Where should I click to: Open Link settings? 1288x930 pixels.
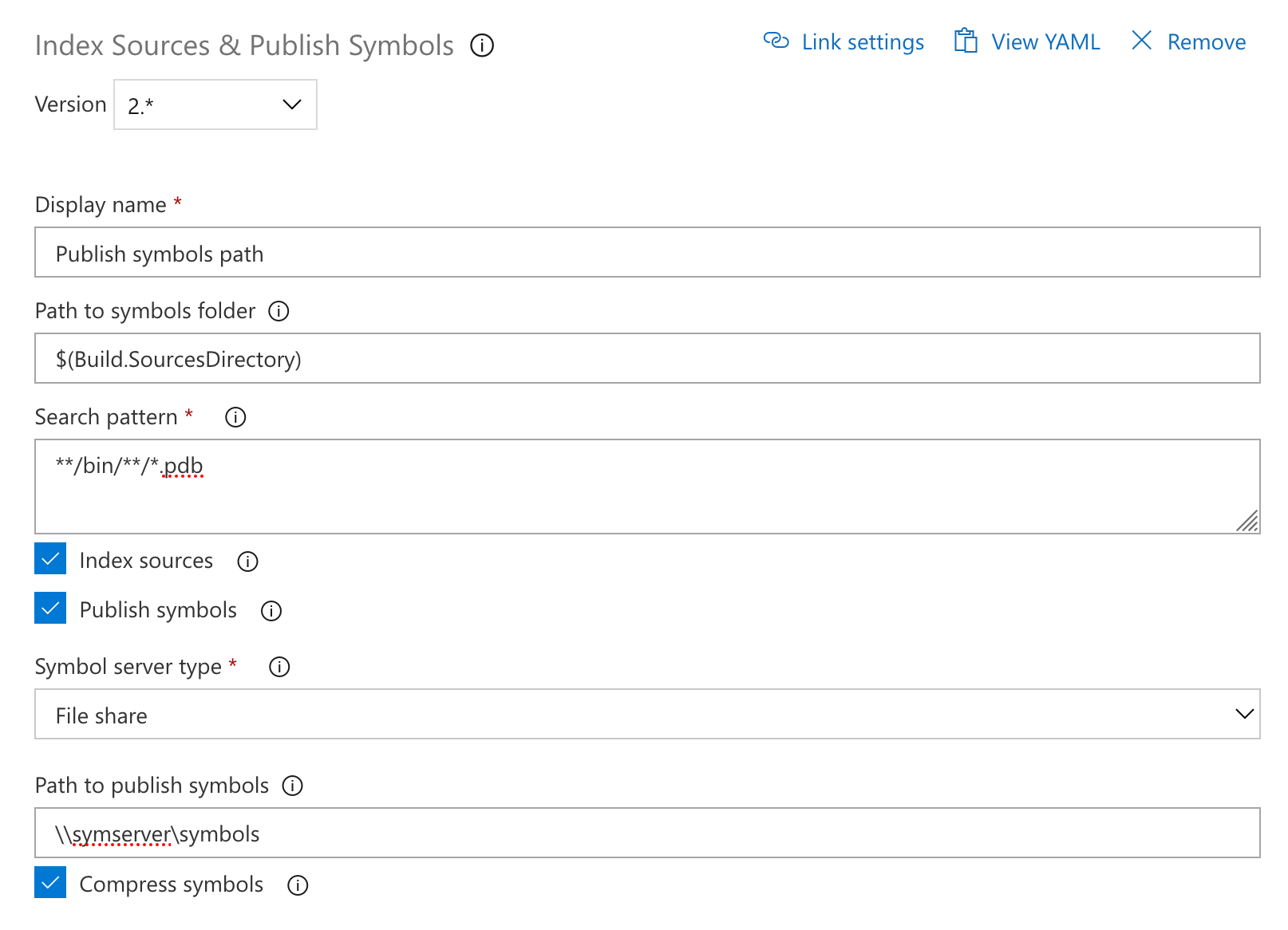click(844, 41)
